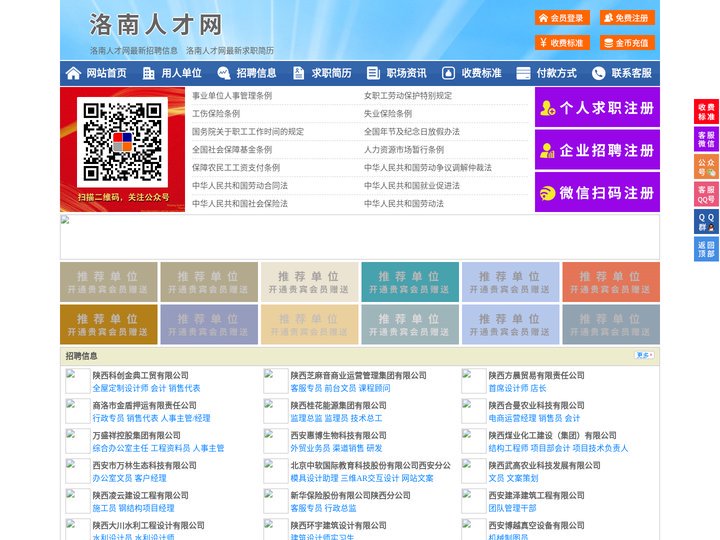Click the logo icon for 陕西芝麻音商业运营管理集团
Viewport: 720px width, 540px height.
276,381
